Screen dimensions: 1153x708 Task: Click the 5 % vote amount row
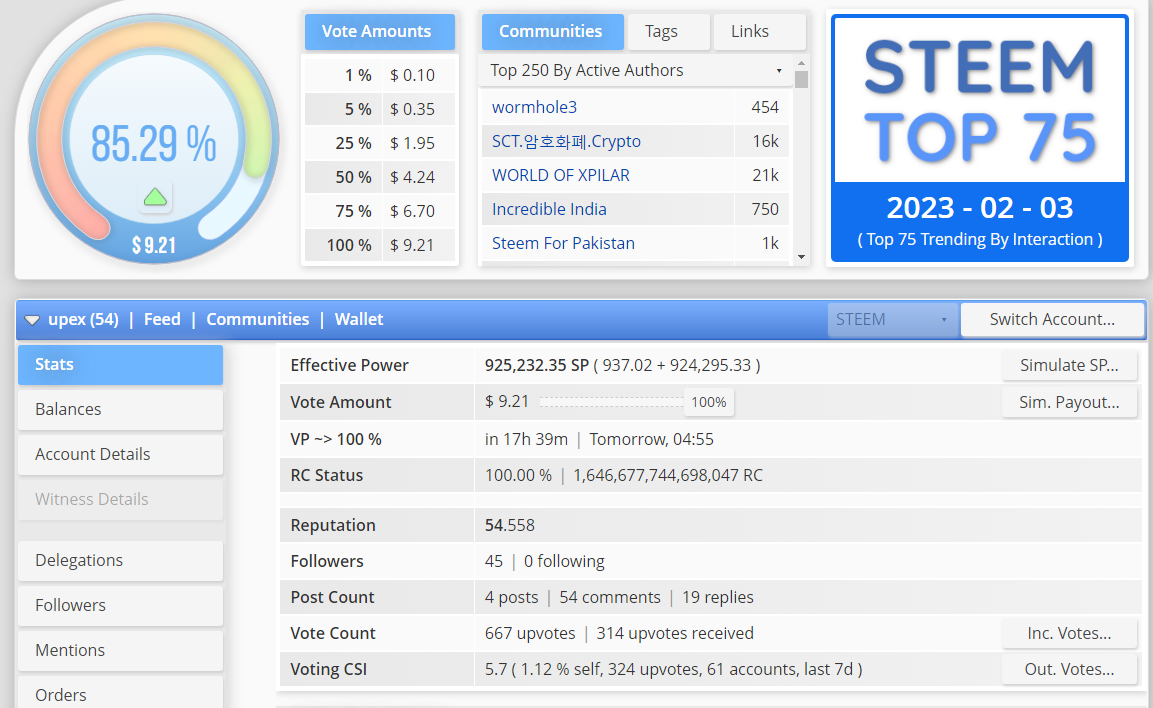pos(379,109)
